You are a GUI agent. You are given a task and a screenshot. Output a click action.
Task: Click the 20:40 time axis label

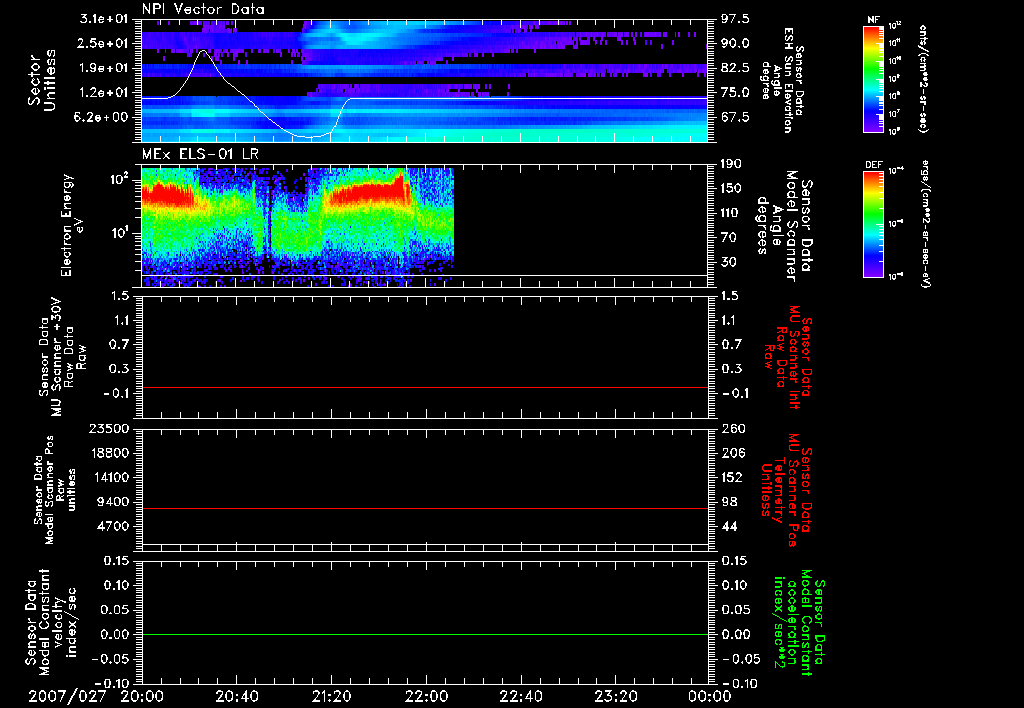tap(237, 695)
